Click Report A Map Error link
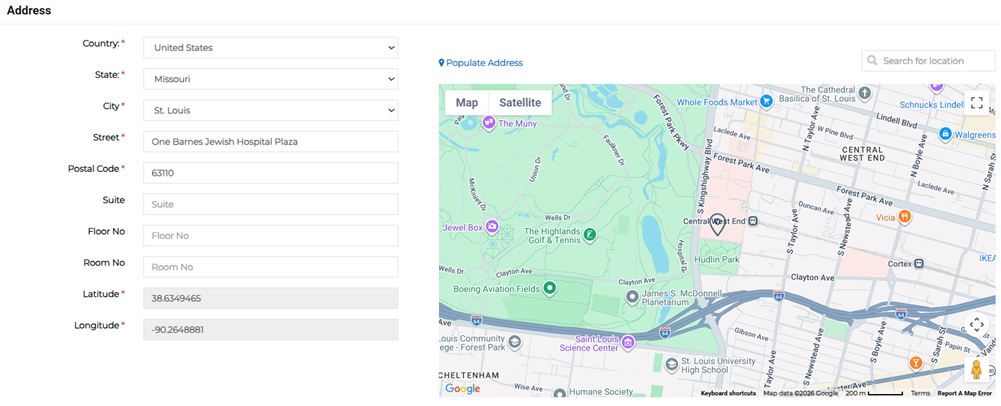 click(965, 393)
